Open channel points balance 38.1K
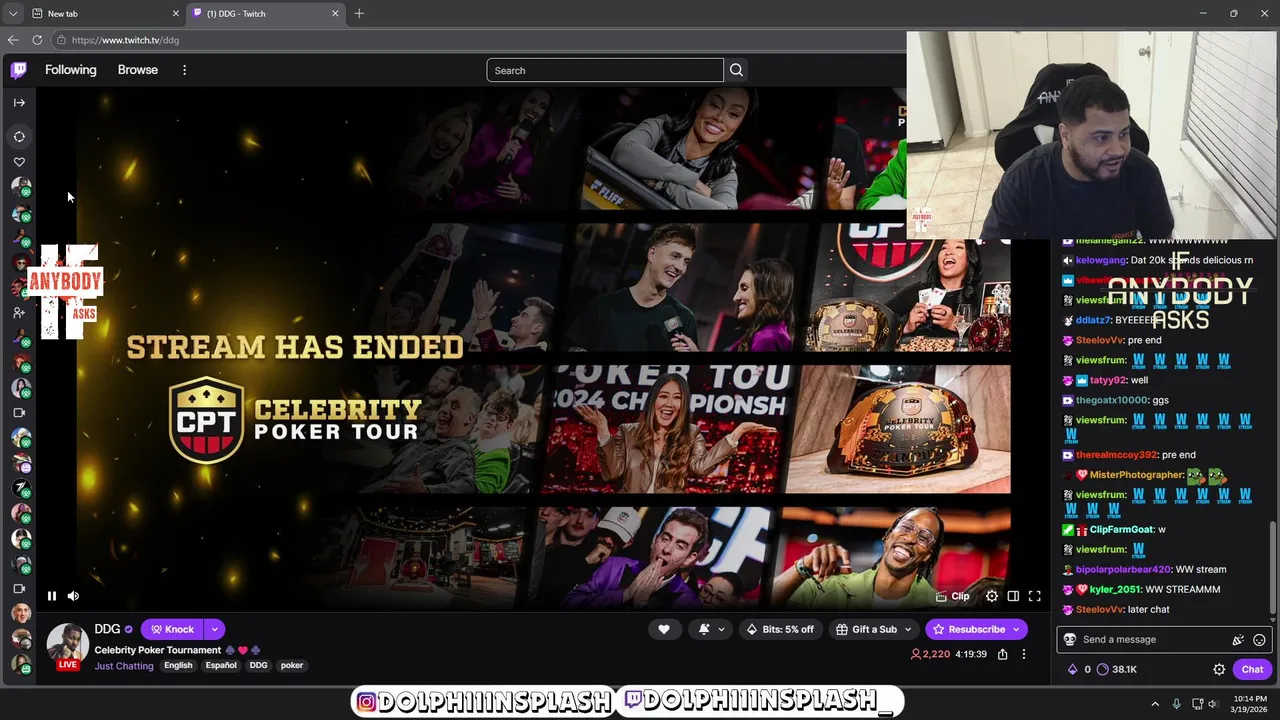Image resolution: width=1280 pixels, height=720 pixels. [x=1116, y=669]
